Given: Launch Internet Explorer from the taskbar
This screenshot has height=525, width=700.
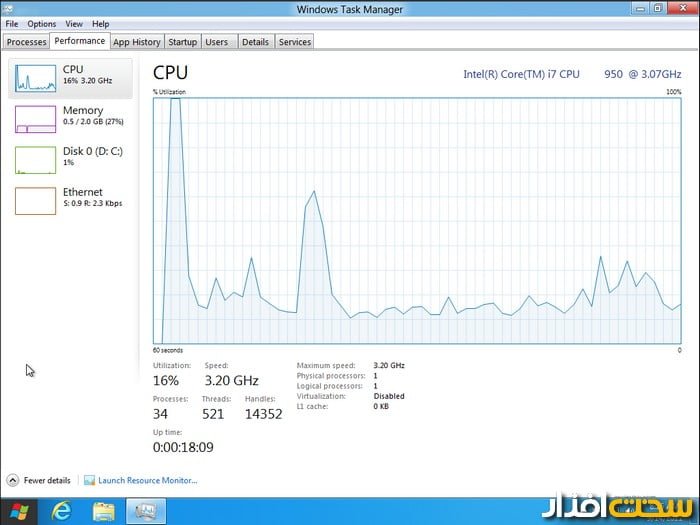Looking at the screenshot, I should 61,512.
